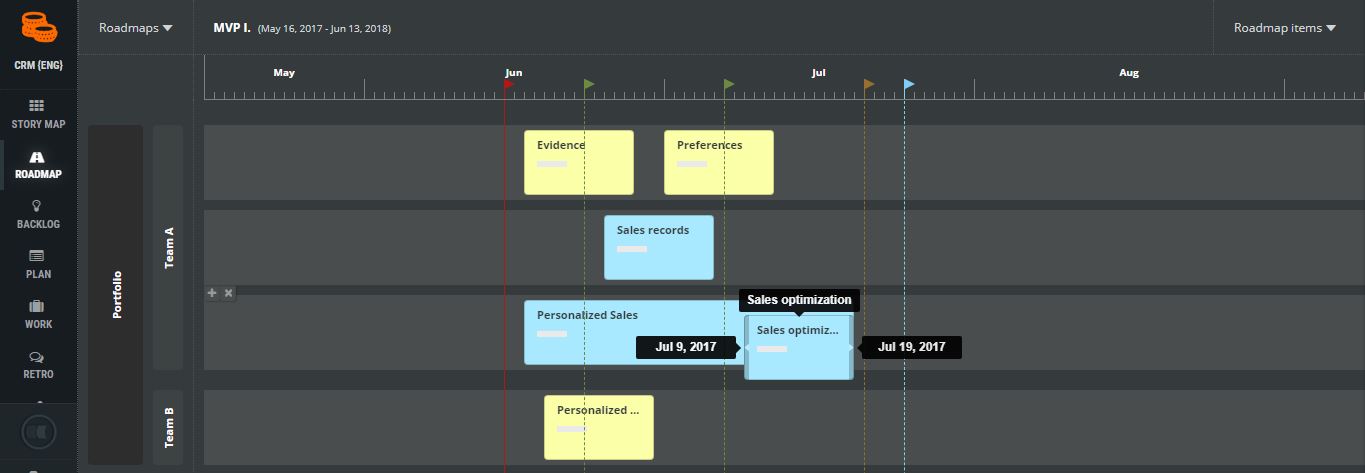This screenshot has width=1365, height=473.
Task: Select the Sales records card
Action: pos(659,247)
